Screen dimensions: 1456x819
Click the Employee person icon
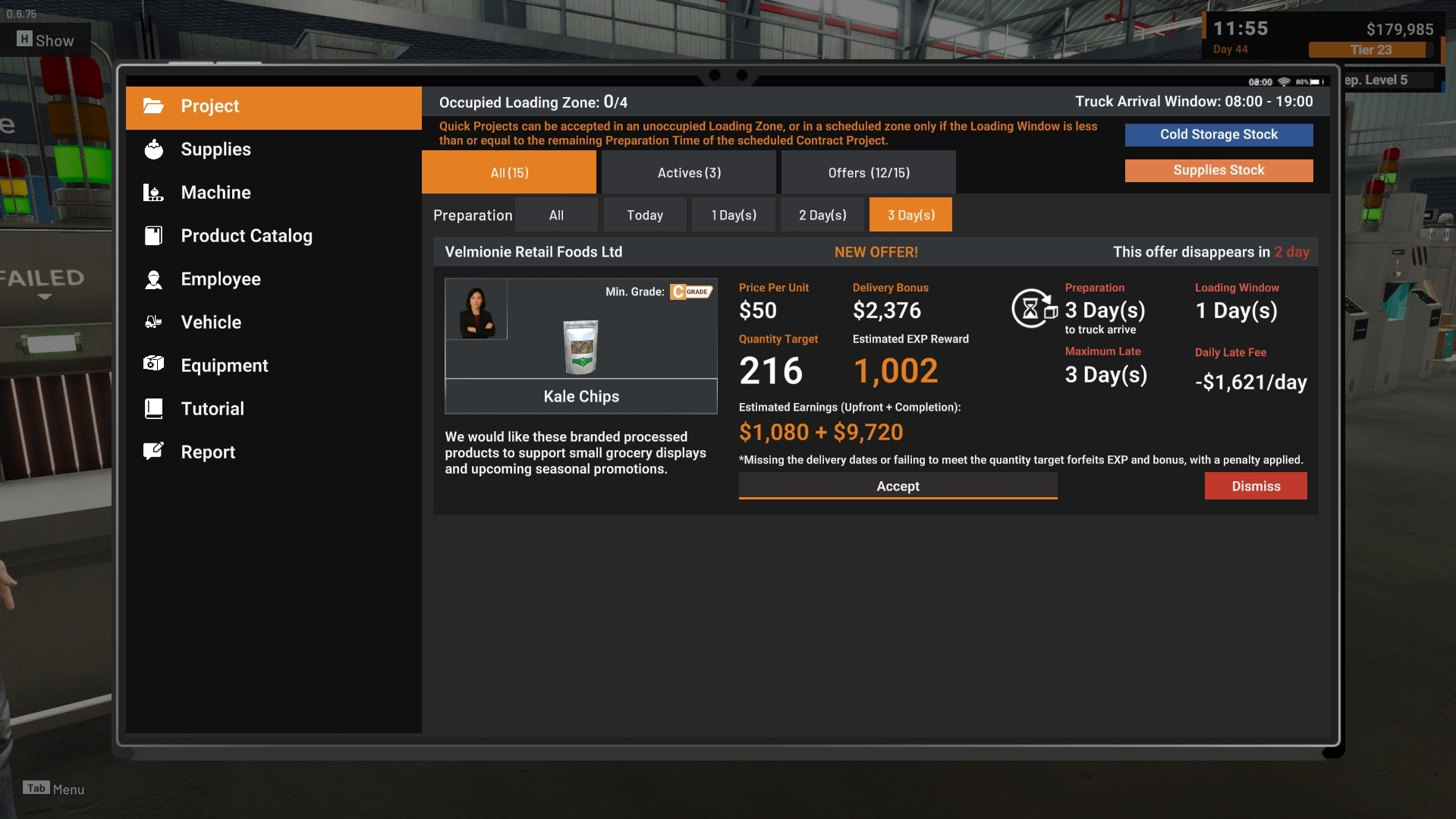coord(153,279)
